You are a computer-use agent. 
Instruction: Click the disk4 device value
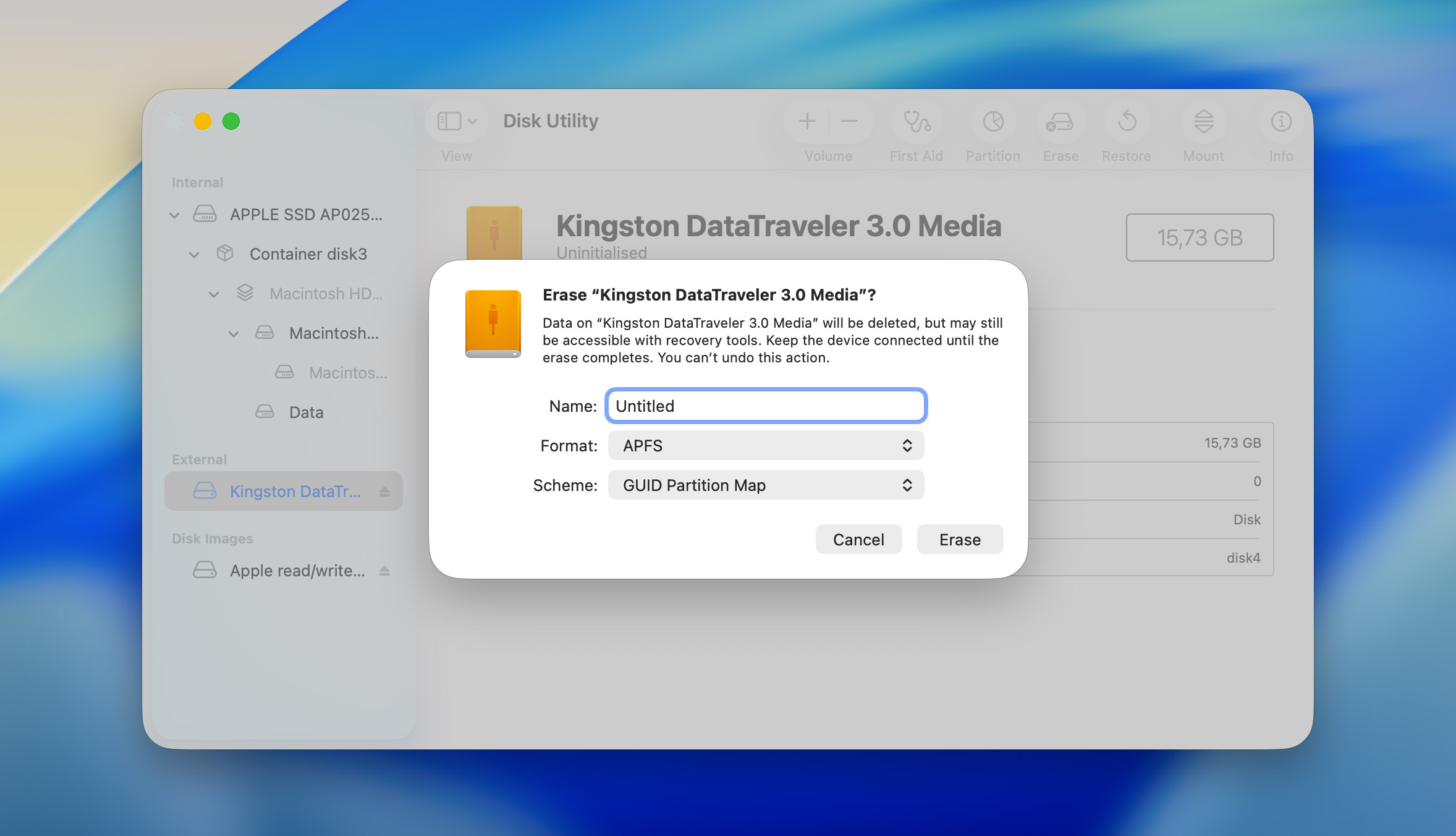point(1243,558)
